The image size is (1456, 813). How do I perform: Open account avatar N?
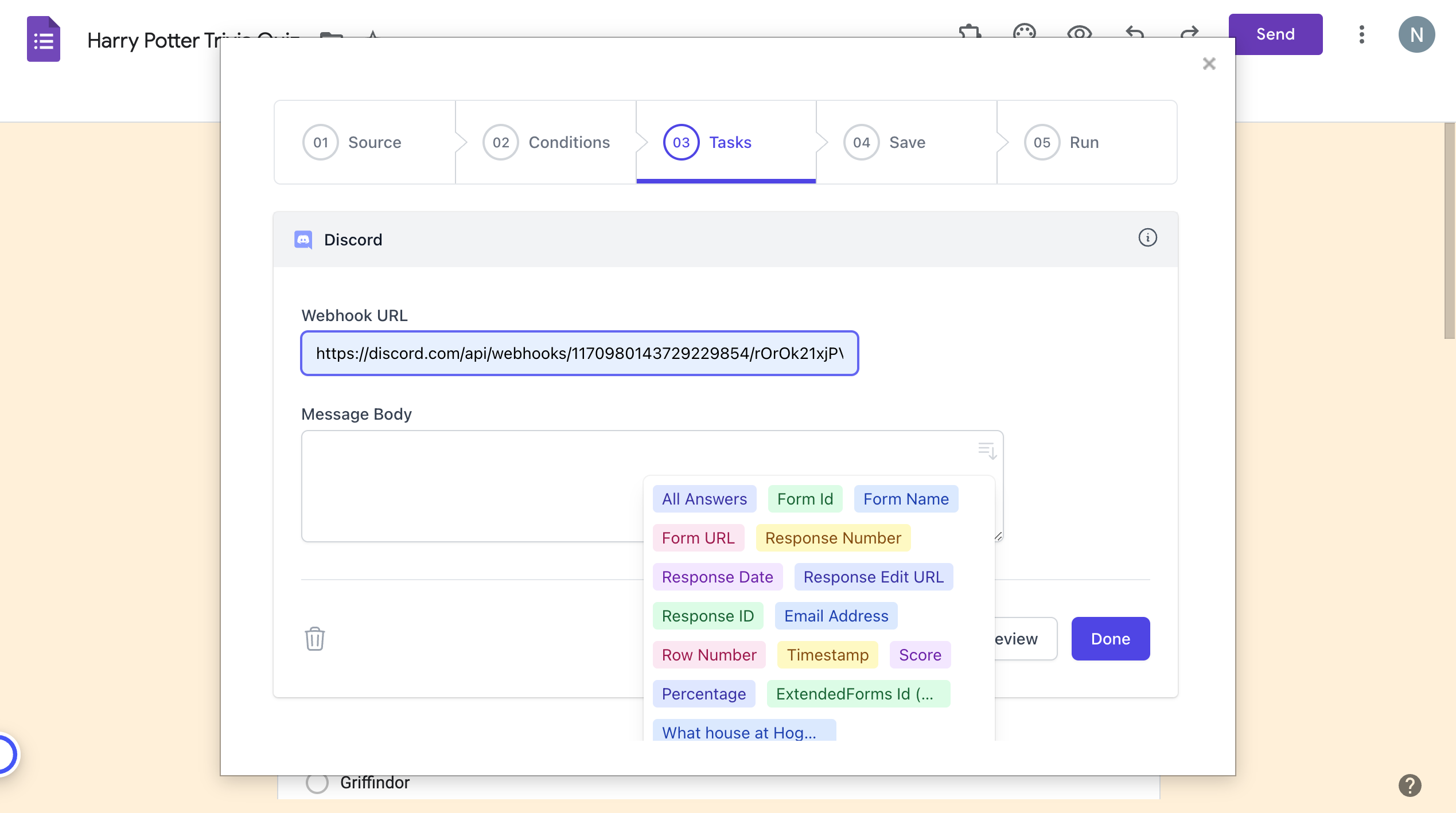1416,34
